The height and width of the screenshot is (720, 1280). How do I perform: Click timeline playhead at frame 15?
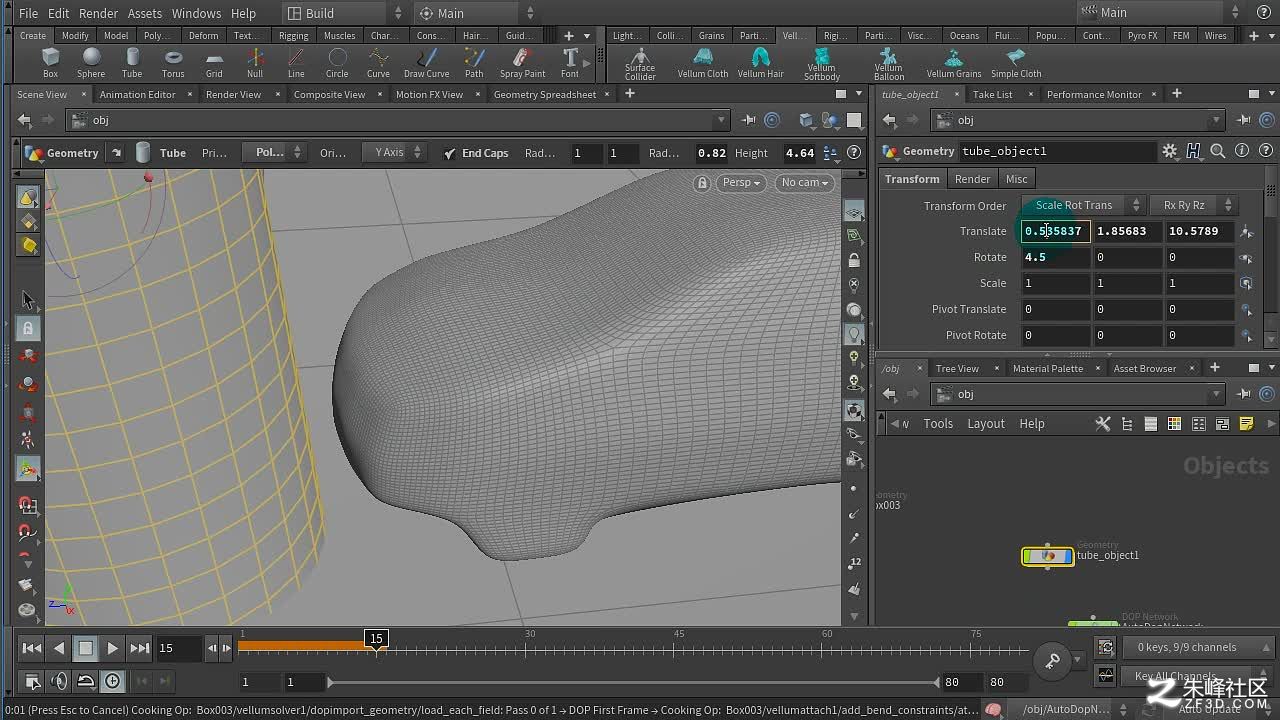click(376, 639)
